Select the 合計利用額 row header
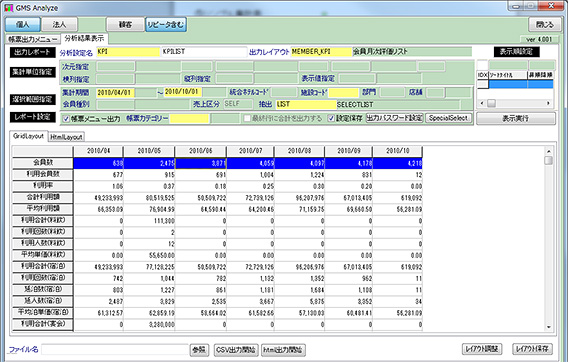Screen dimensions: 568x362 coord(43,197)
